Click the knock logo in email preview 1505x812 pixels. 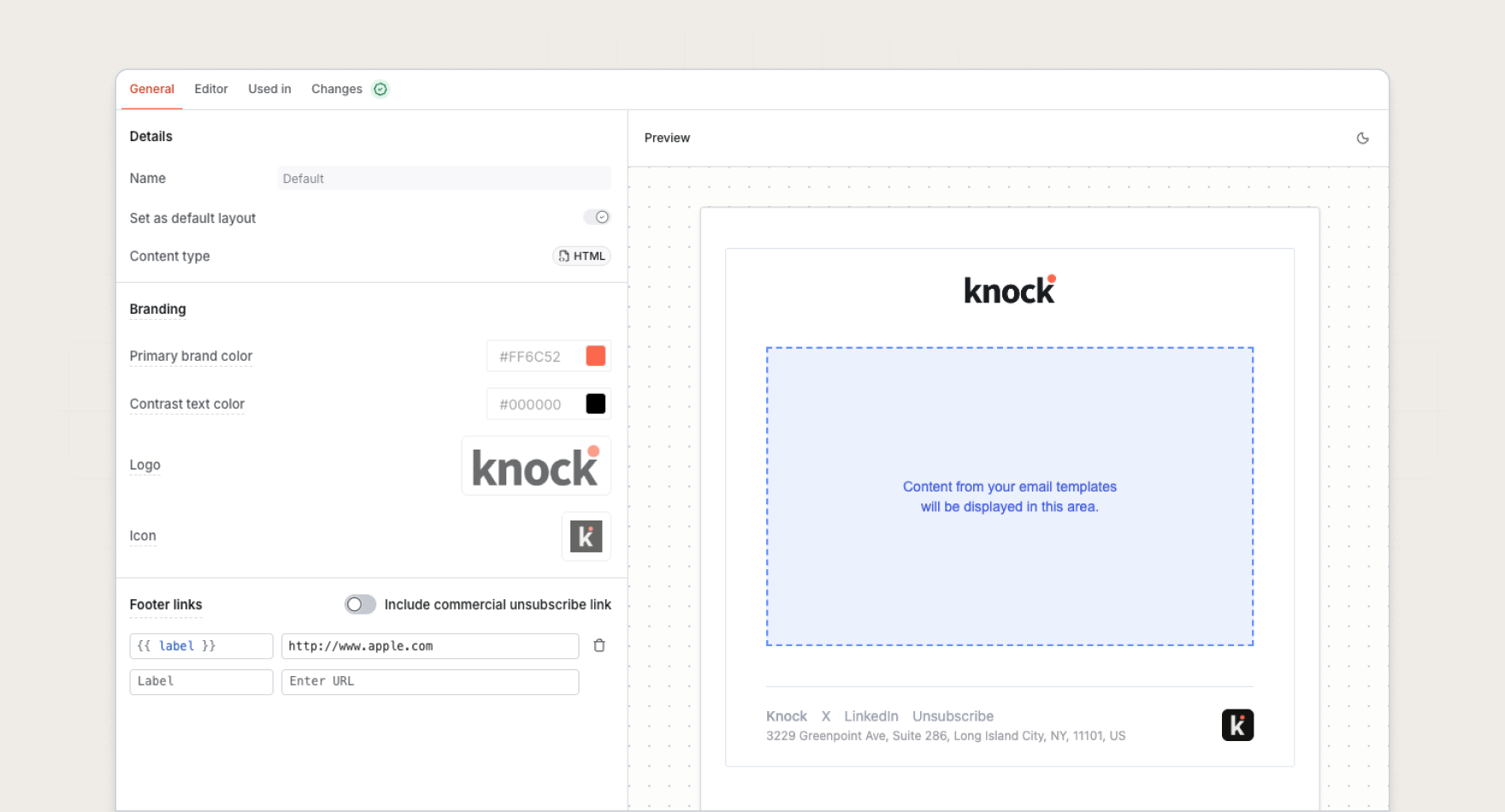[1010, 290]
